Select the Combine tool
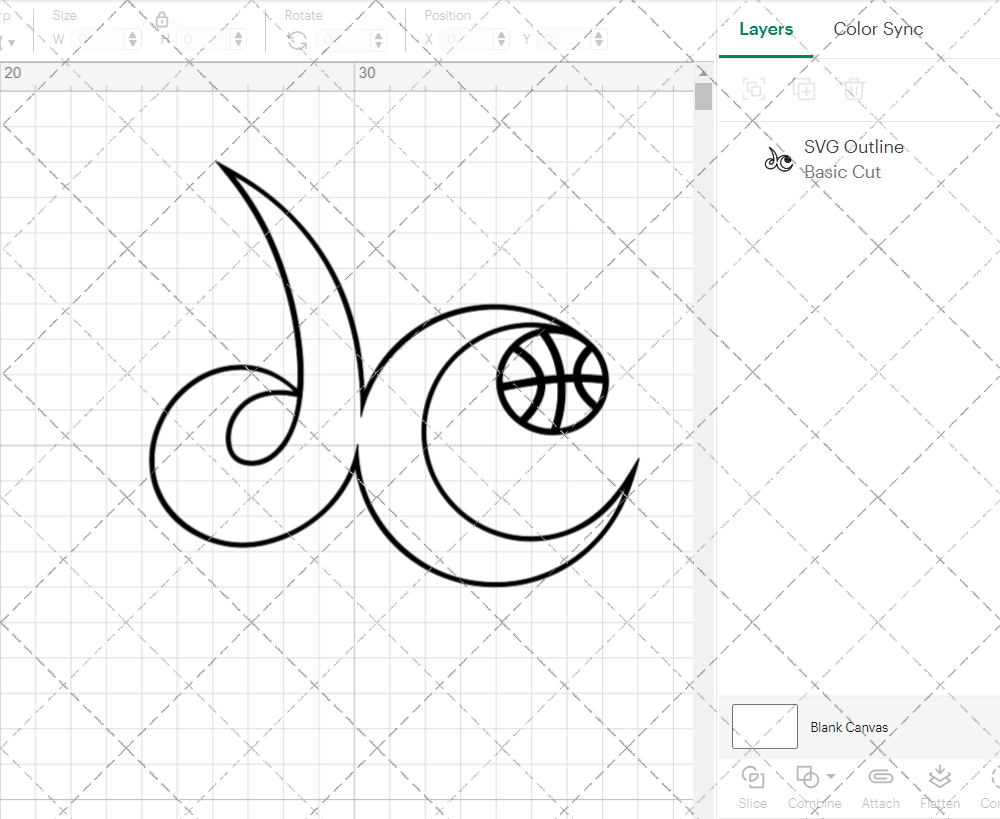 (808, 785)
